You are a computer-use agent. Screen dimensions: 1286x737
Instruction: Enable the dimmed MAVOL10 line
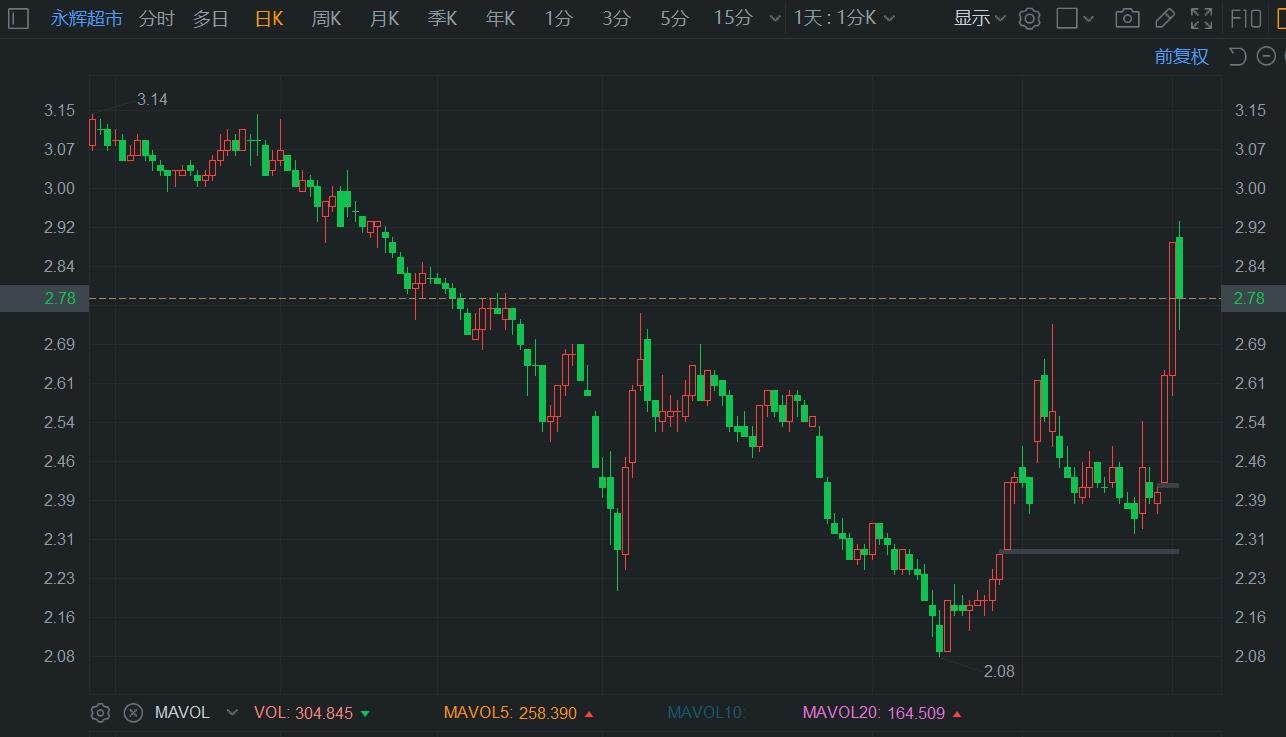point(706,713)
